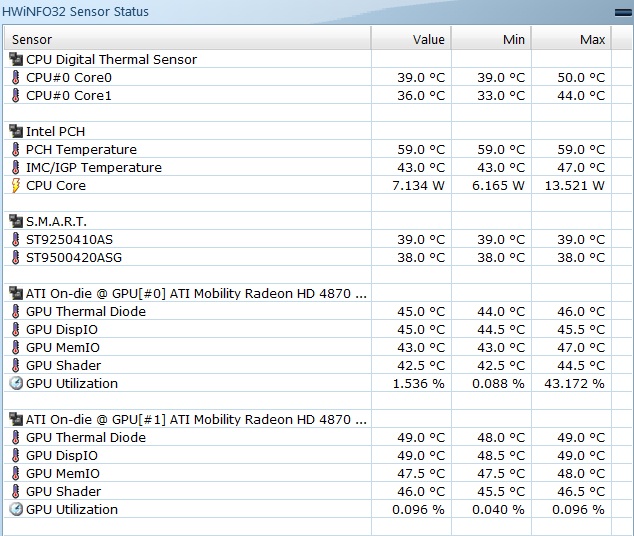Click thermometer icon beside ST9500420ASG
The height and width of the screenshot is (536, 634).
click(x=15, y=257)
